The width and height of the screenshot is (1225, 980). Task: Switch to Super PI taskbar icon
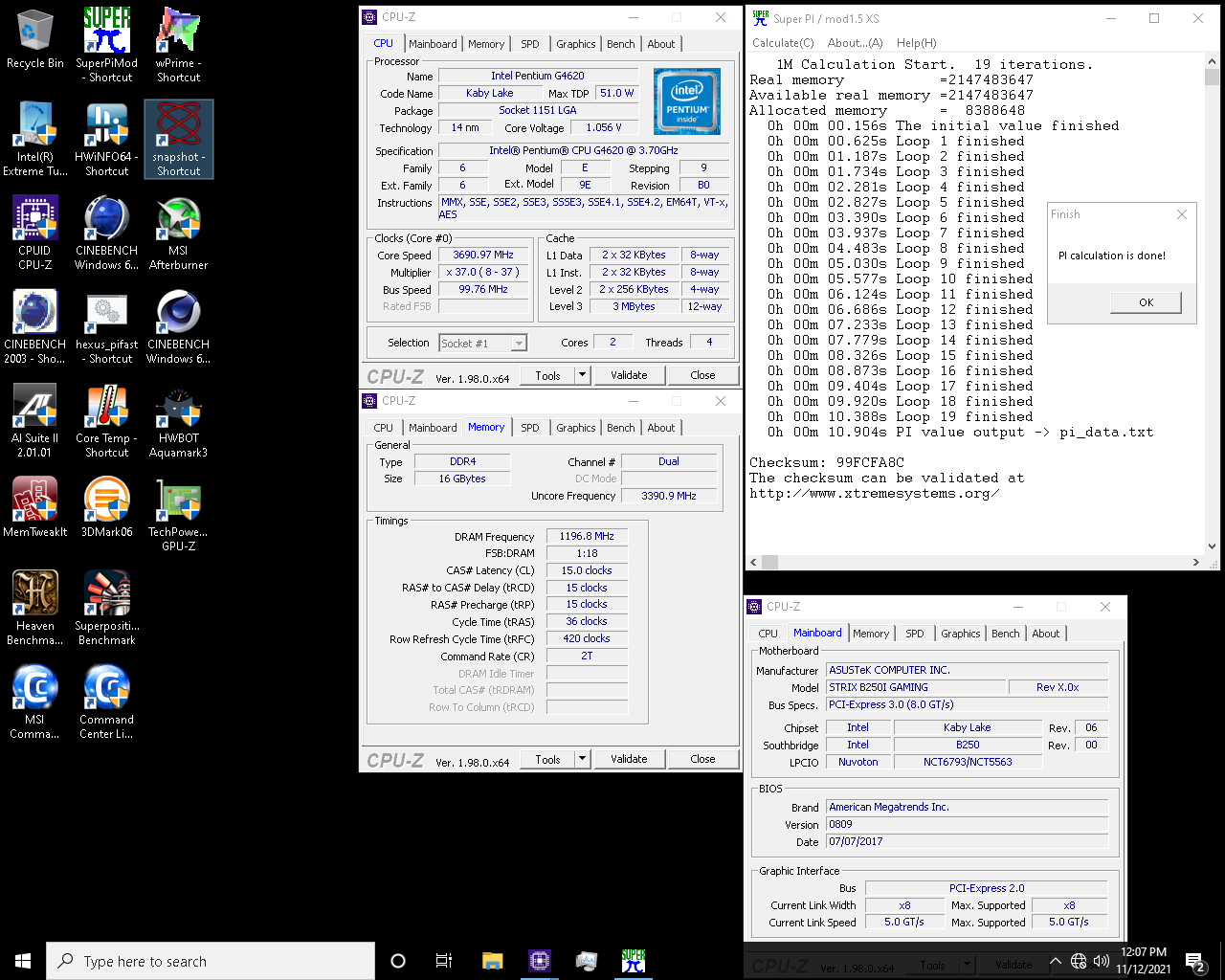coord(633,961)
